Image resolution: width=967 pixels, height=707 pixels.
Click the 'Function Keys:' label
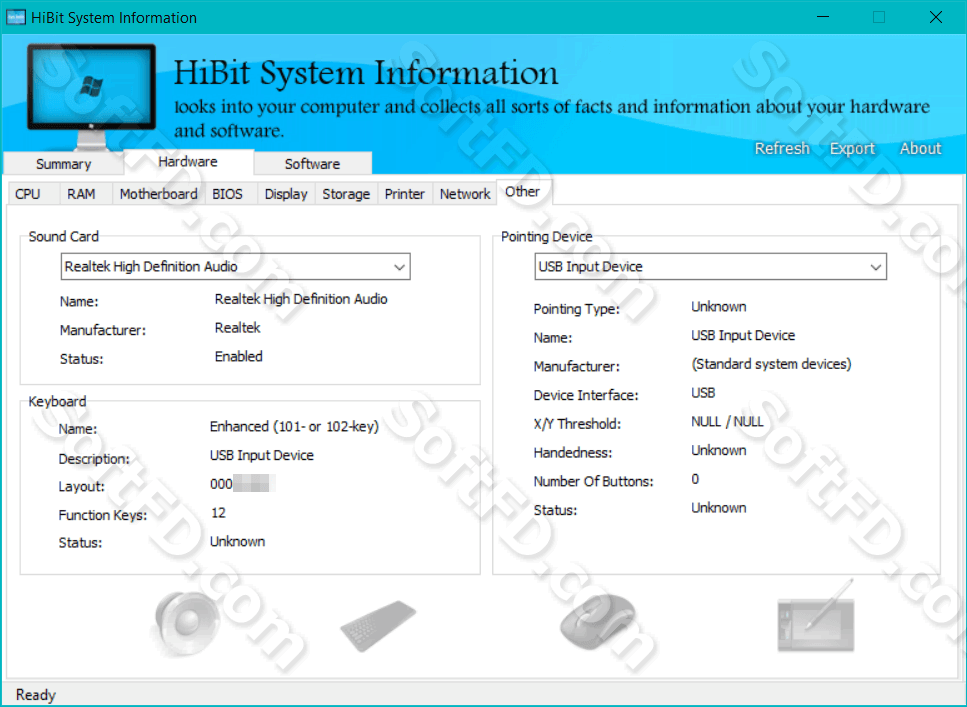pos(103,515)
